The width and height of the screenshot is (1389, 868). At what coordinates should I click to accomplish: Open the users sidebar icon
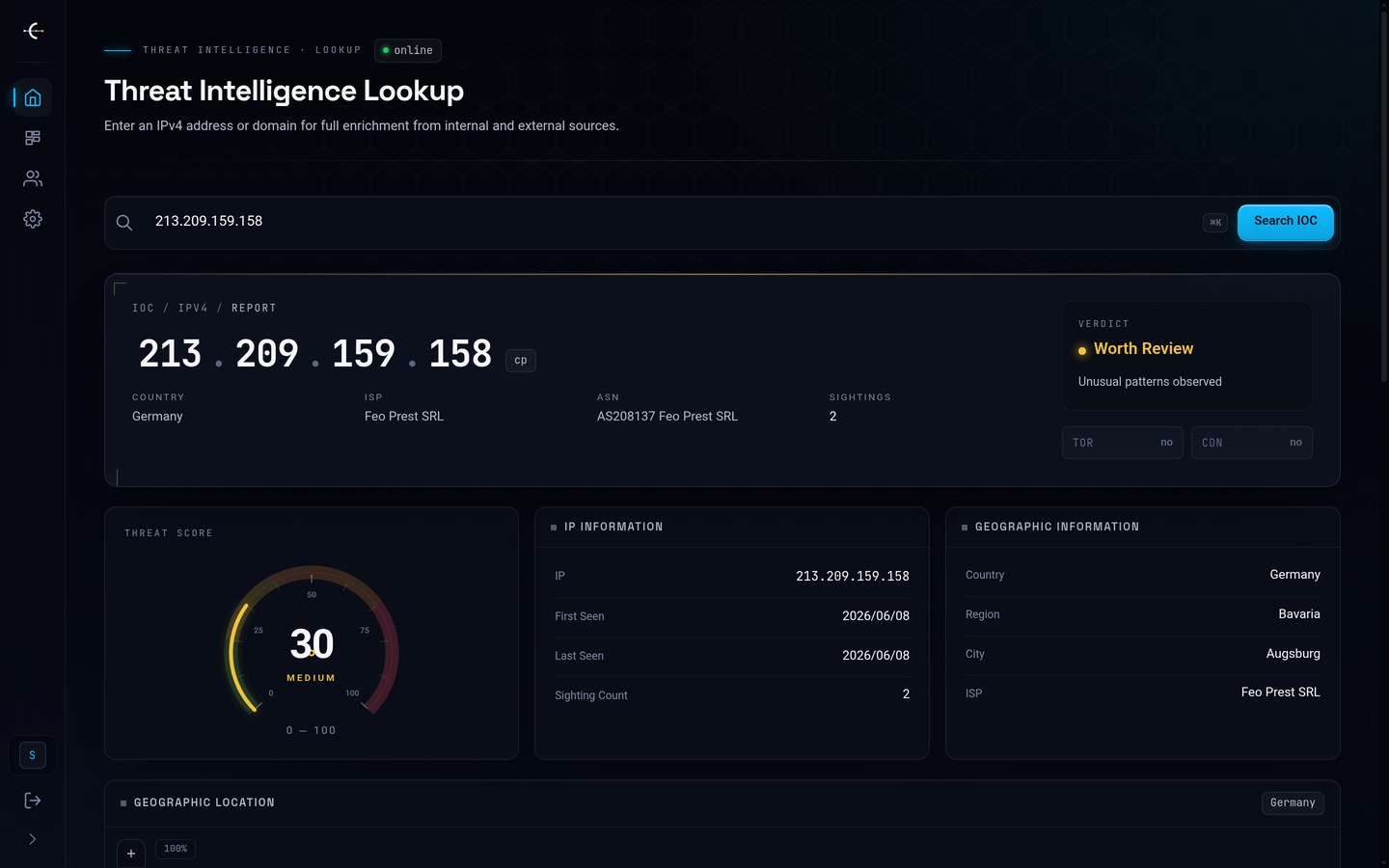(x=32, y=178)
